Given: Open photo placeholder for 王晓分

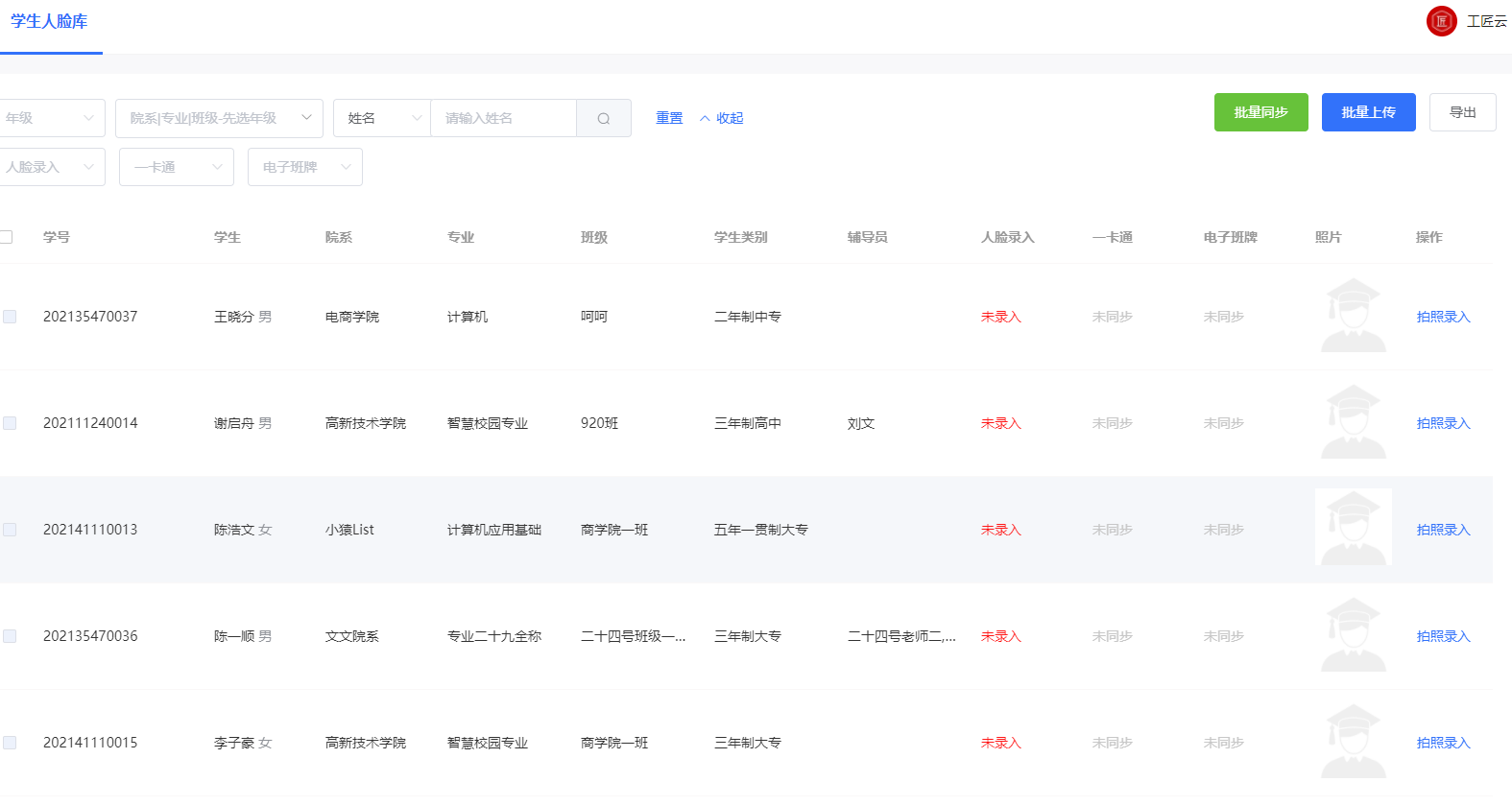Looking at the screenshot, I should 1353,316.
